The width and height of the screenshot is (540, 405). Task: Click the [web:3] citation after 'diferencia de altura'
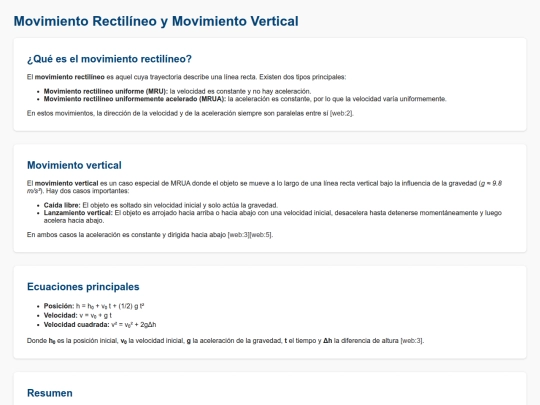pos(412,341)
